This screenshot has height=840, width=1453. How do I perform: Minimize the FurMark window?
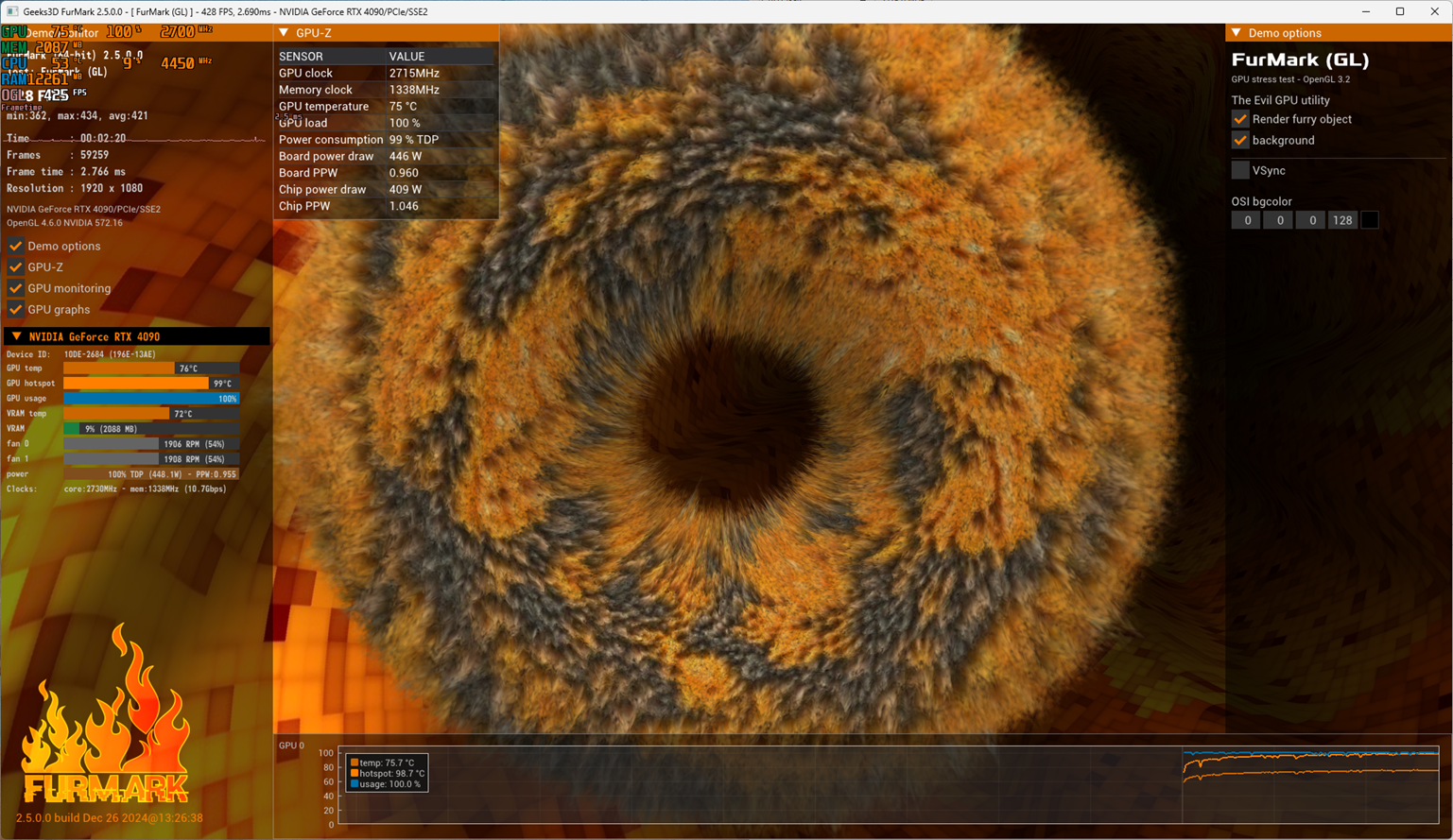coord(1366,11)
